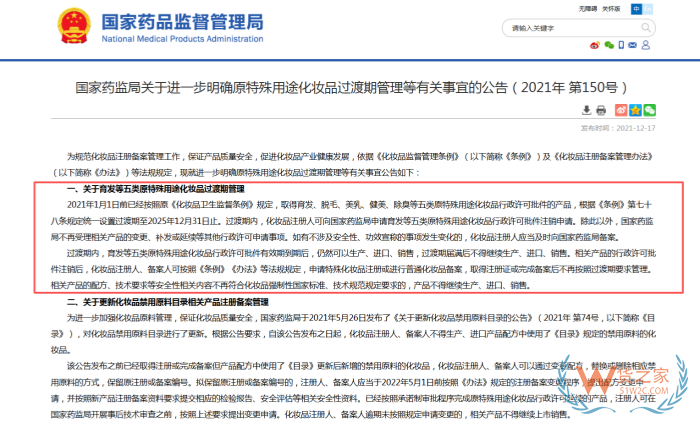Viewport: 700px width, 427px height.
Task: Click intro paragraph starting 为规范化妆品注册备案管理工作
Action: pos(353,164)
